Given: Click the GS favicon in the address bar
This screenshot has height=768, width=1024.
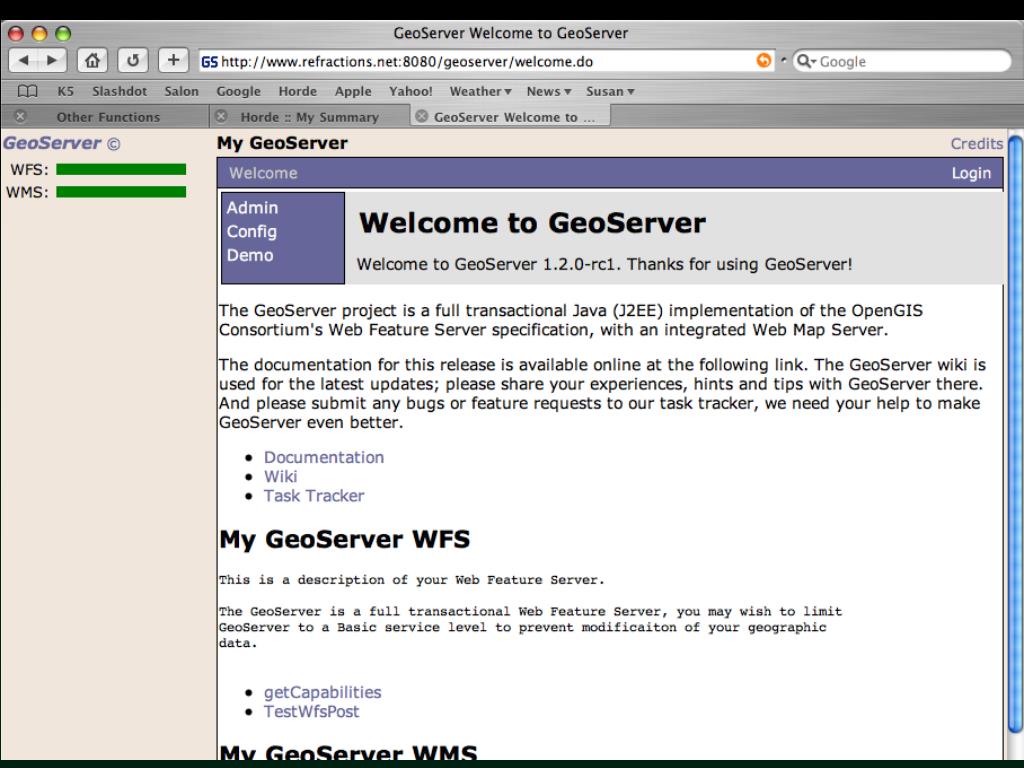Looking at the screenshot, I should pyautogui.click(x=209, y=61).
